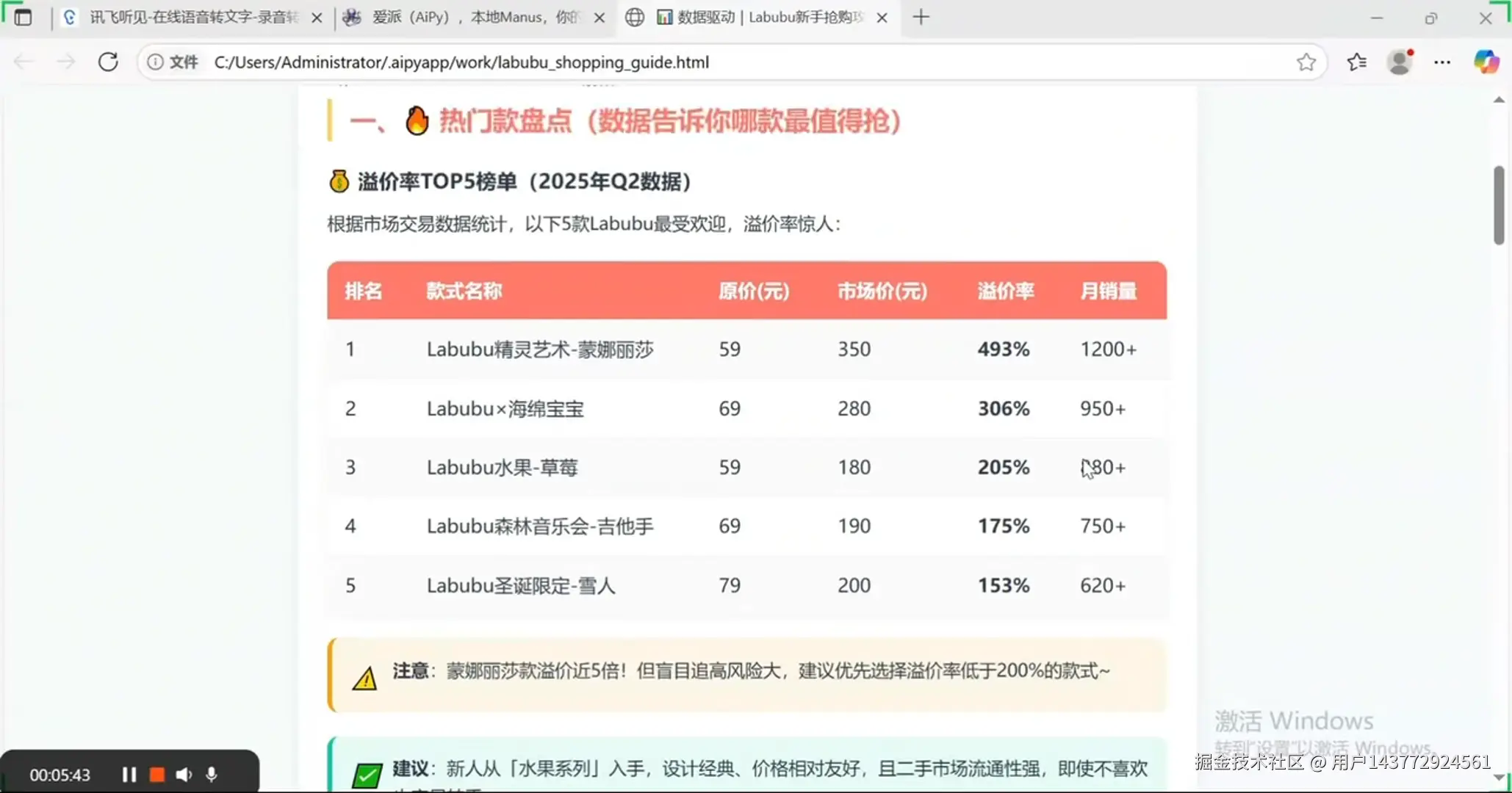Close the 讯飞听见 tab

tap(317, 18)
